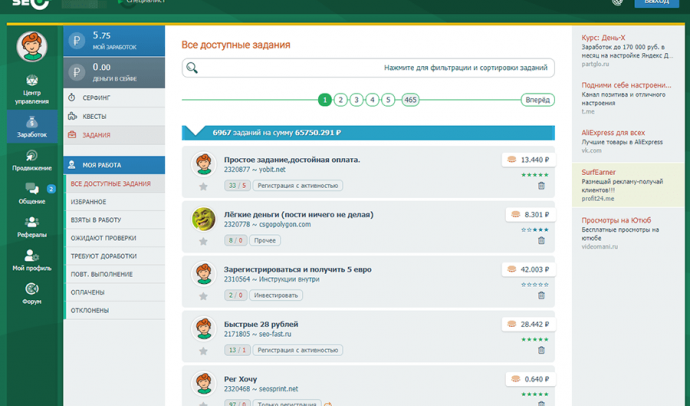Select Заработок in the left sidebar

tap(32, 126)
